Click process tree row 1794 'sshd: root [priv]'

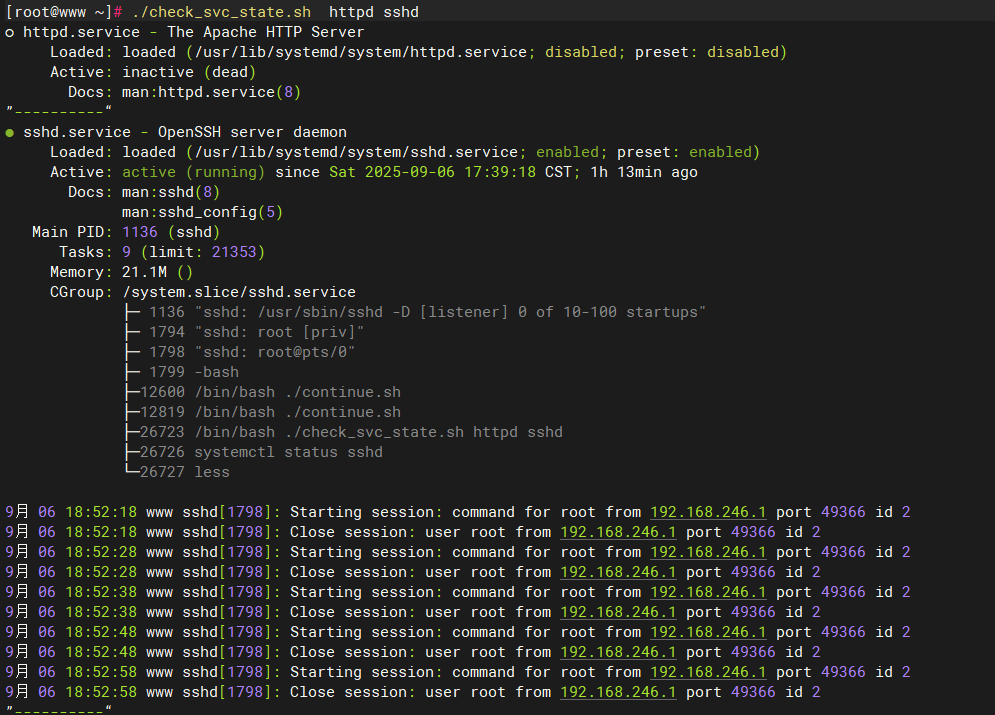tap(244, 332)
